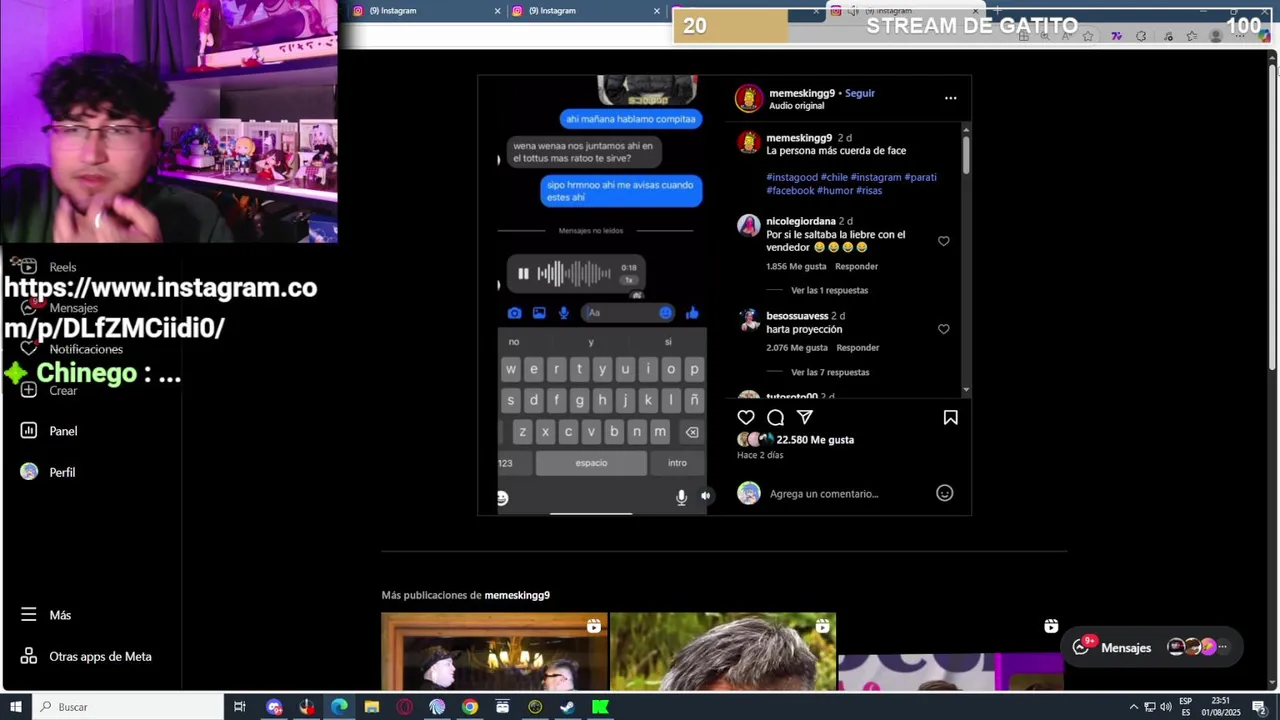Save the post with the bookmark icon
The height and width of the screenshot is (720, 1280).
(x=950, y=417)
